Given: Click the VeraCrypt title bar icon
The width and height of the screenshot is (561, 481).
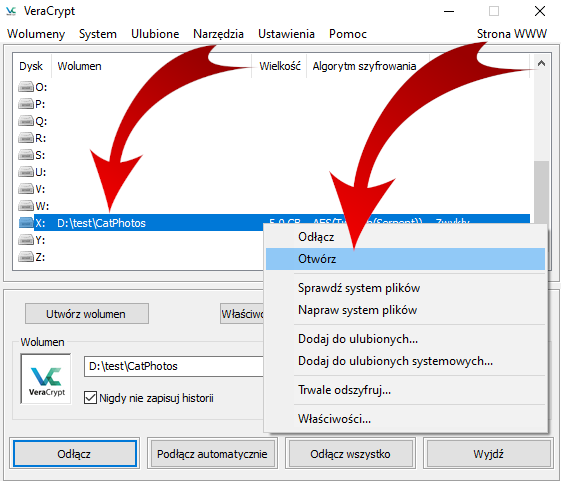Looking at the screenshot, I should [x=11, y=11].
